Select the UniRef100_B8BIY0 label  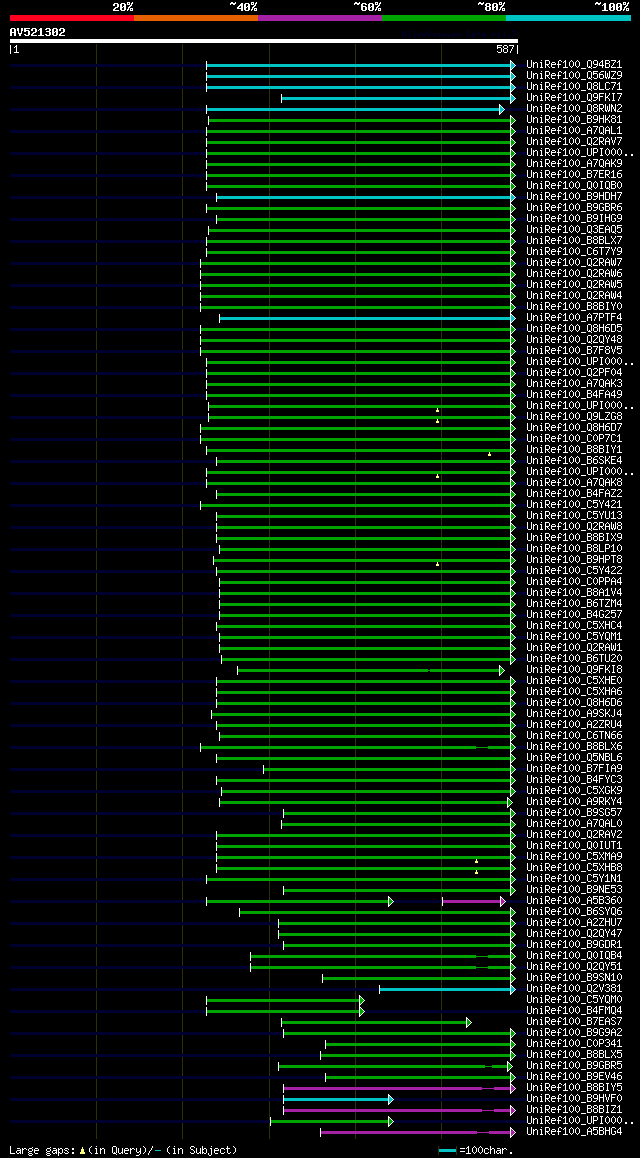click(574, 307)
